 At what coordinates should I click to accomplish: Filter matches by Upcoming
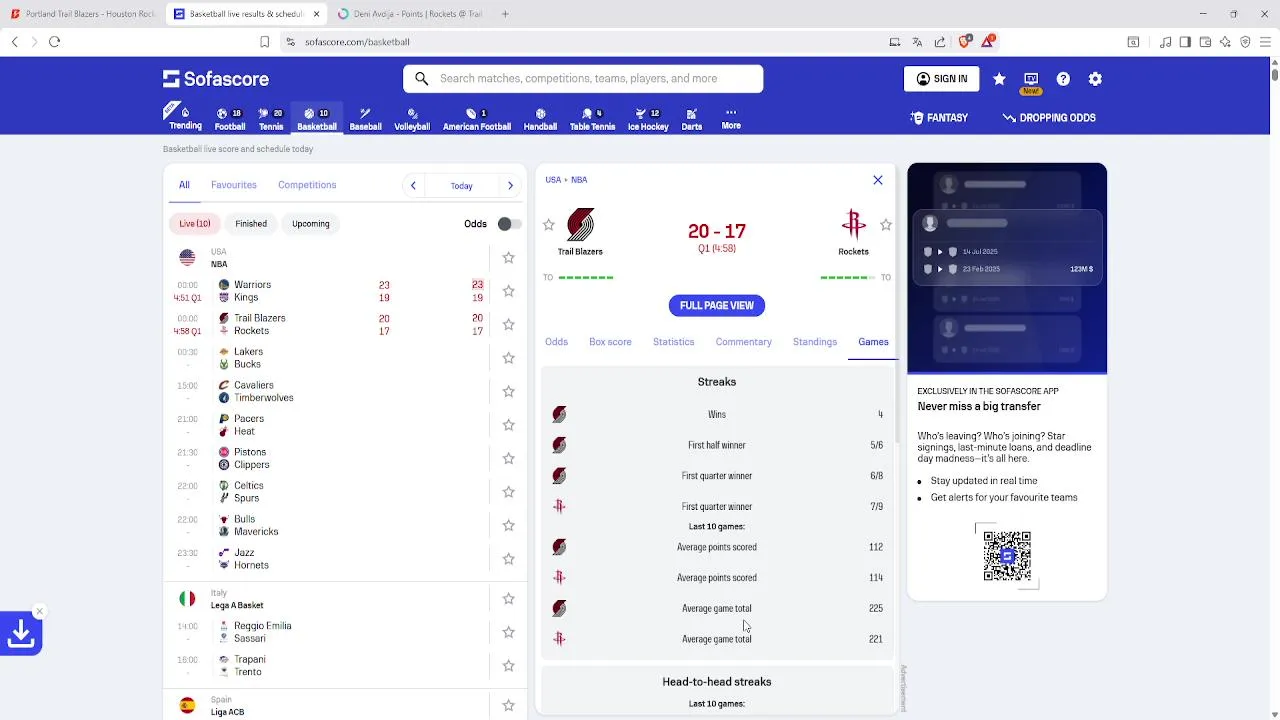[311, 224]
